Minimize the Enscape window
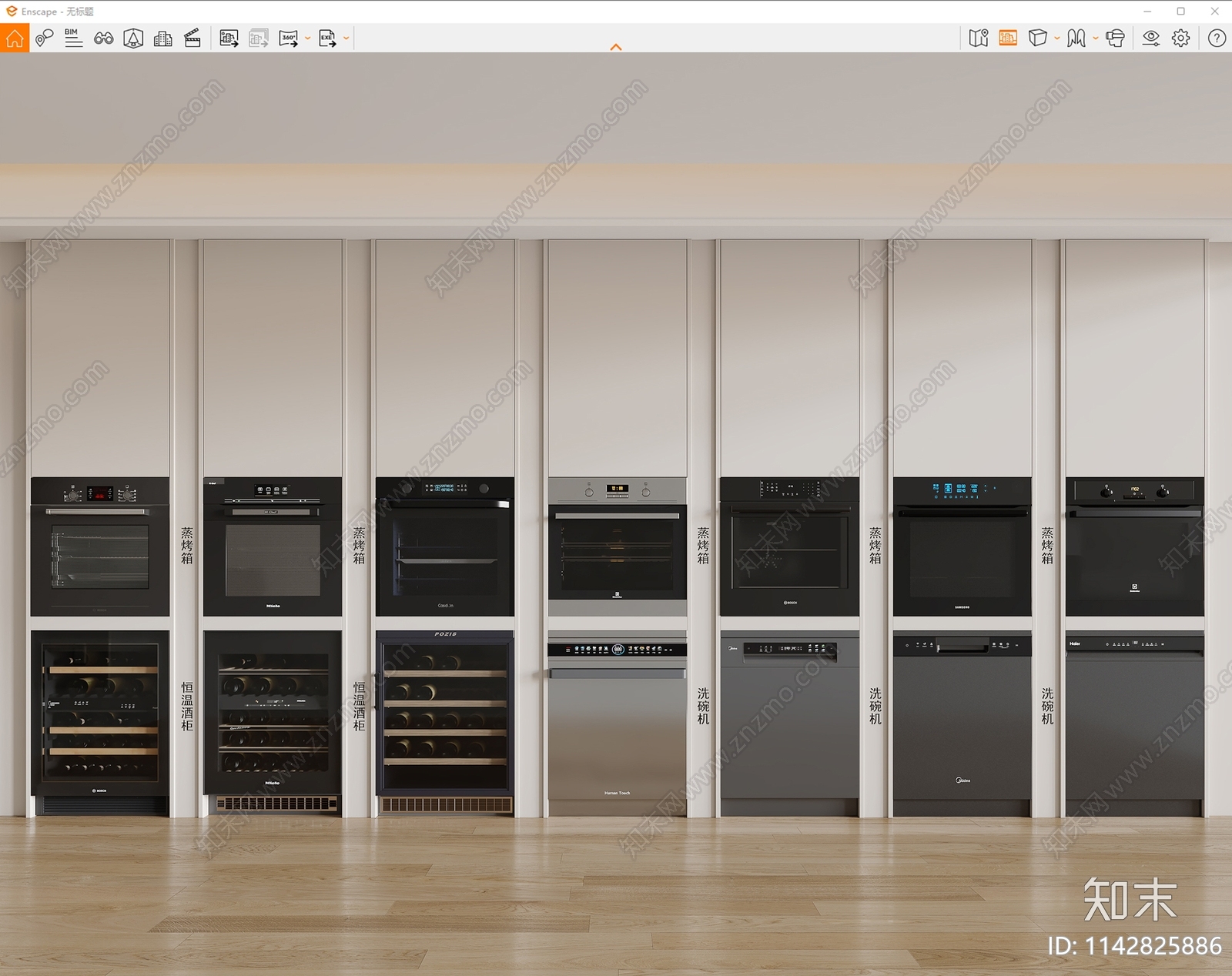Image resolution: width=1232 pixels, height=976 pixels. [x=1147, y=12]
